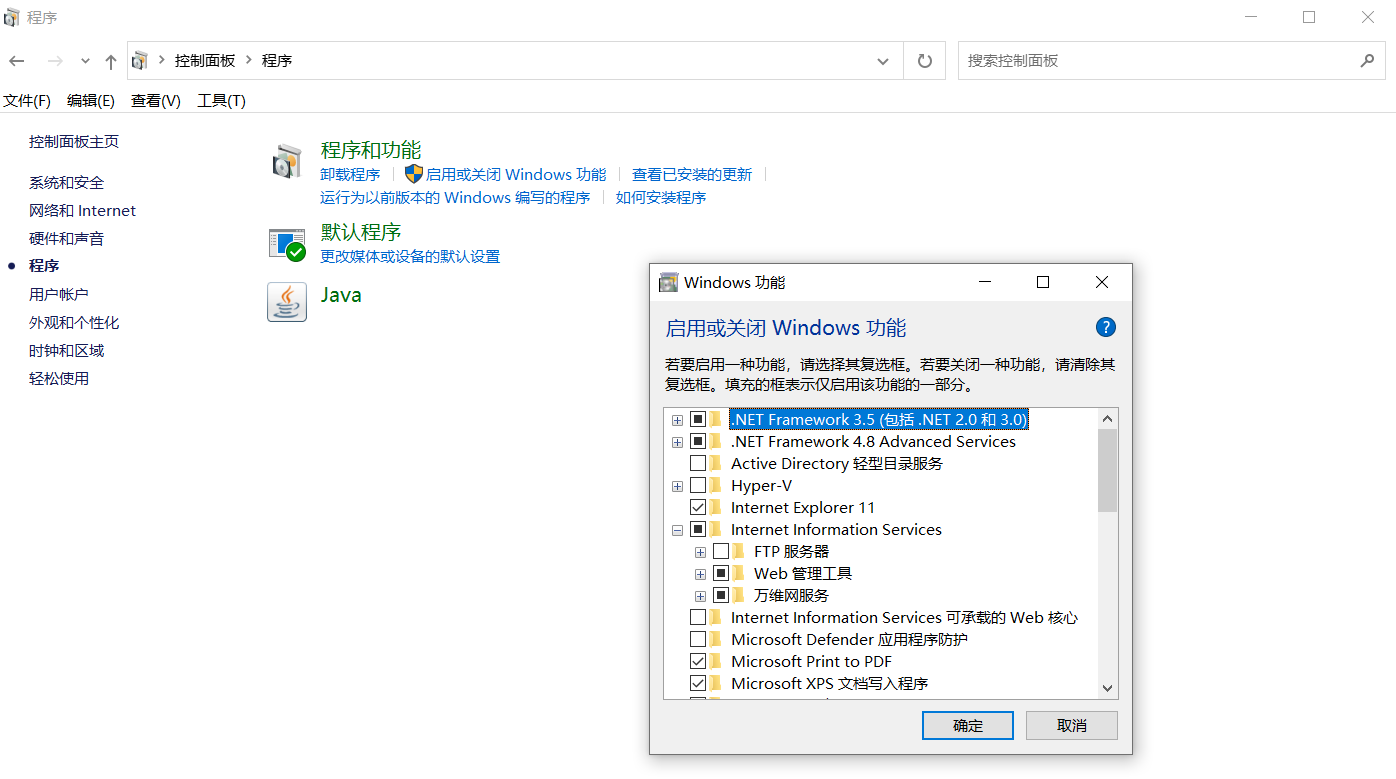
Task: Open 运行为以前版本的 Windows 编写的程序 link
Action: (x=455, y=198)
